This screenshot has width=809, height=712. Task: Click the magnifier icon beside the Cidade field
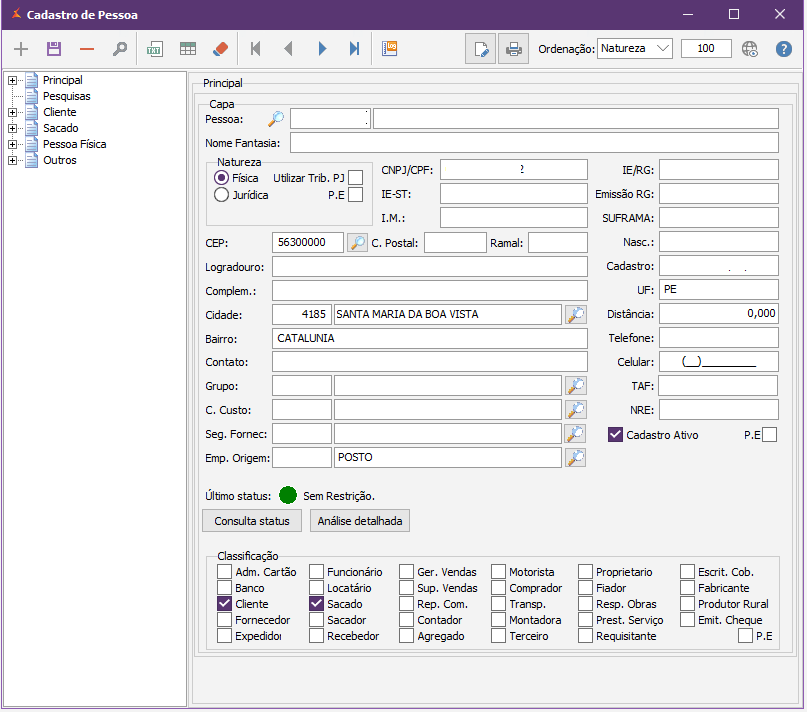tap(575, 314)
